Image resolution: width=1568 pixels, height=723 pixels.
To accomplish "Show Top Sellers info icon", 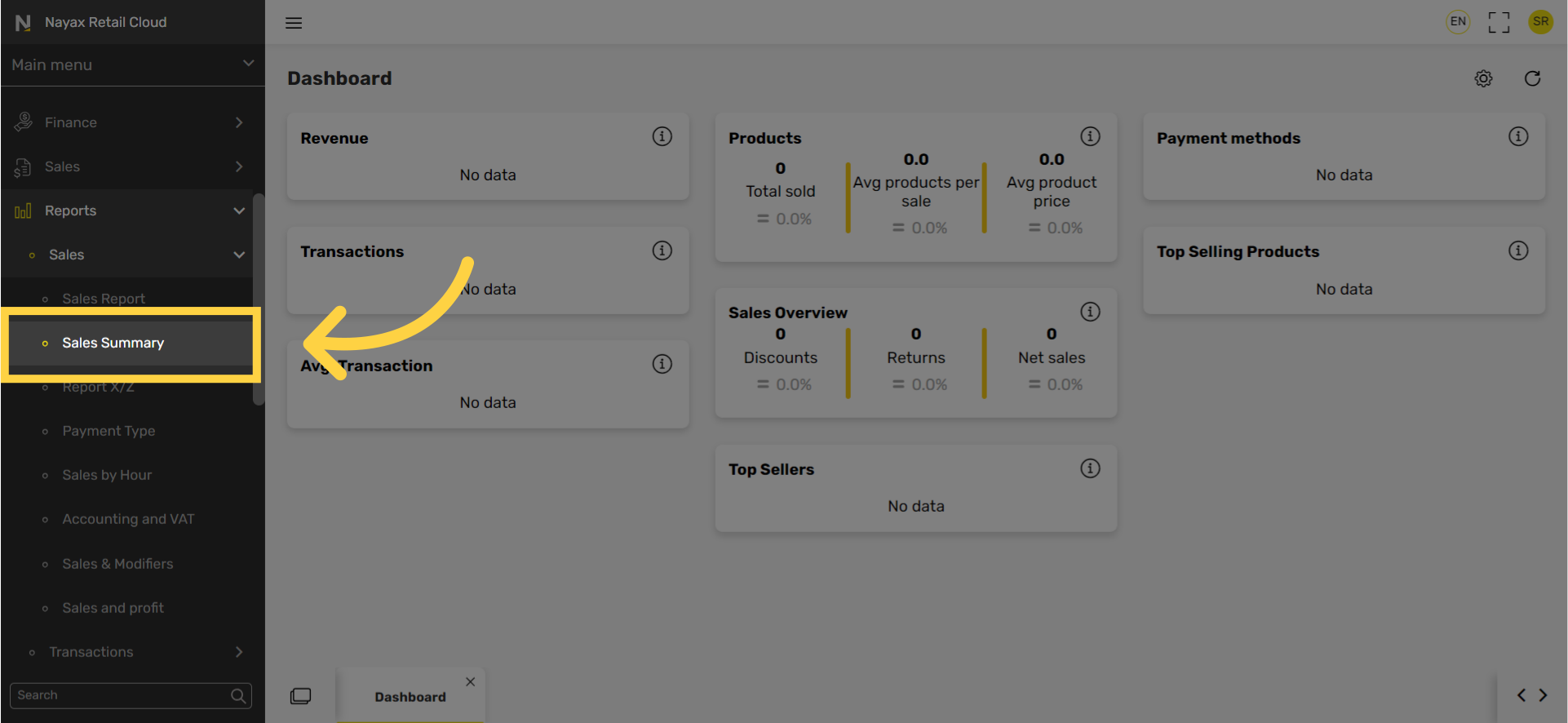I will 1090,468.
